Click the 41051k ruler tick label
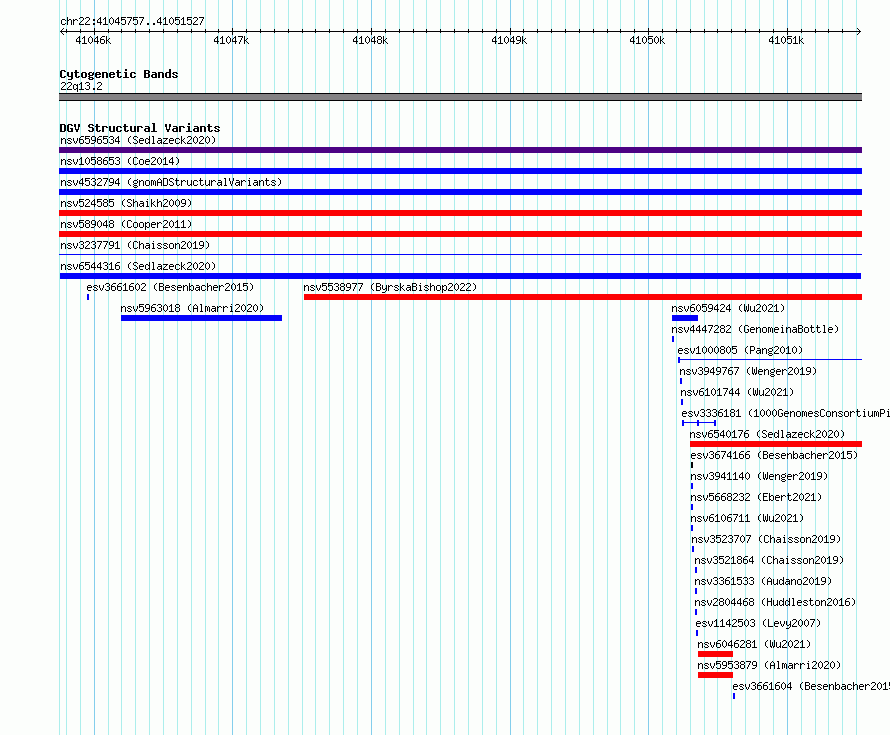This screenshot has height=735, width=890. click(x=786, y=40)
